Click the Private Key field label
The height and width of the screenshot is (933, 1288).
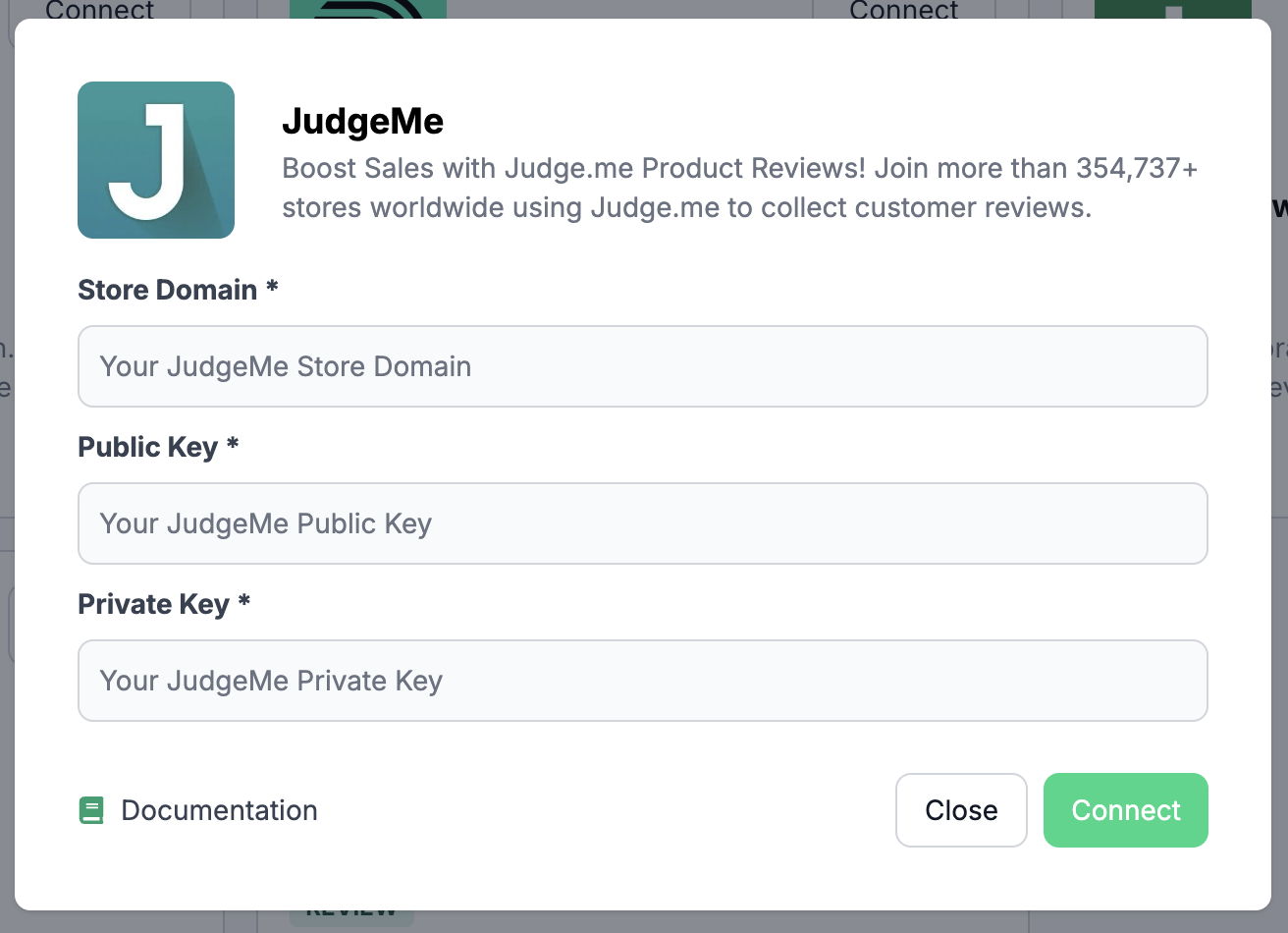[x=153, y=604]
